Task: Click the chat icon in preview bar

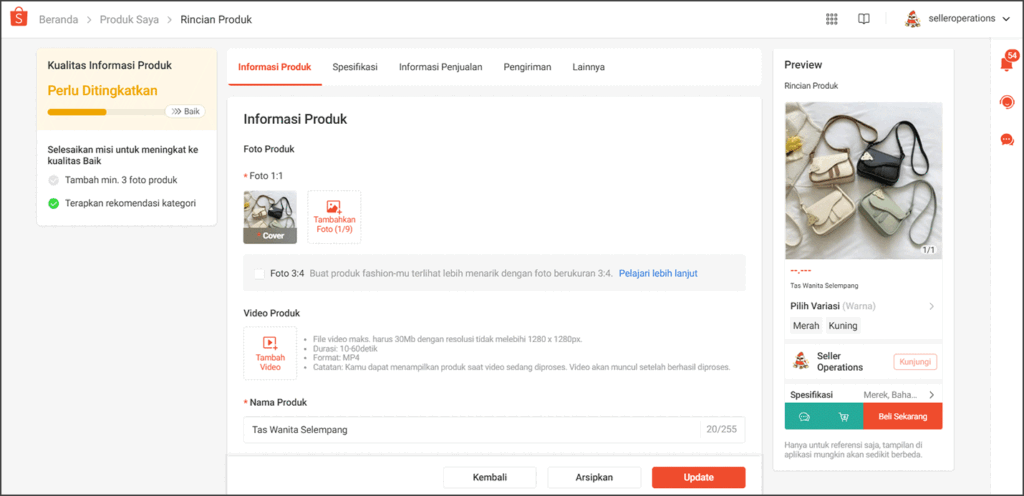Action: coord(804,416)
